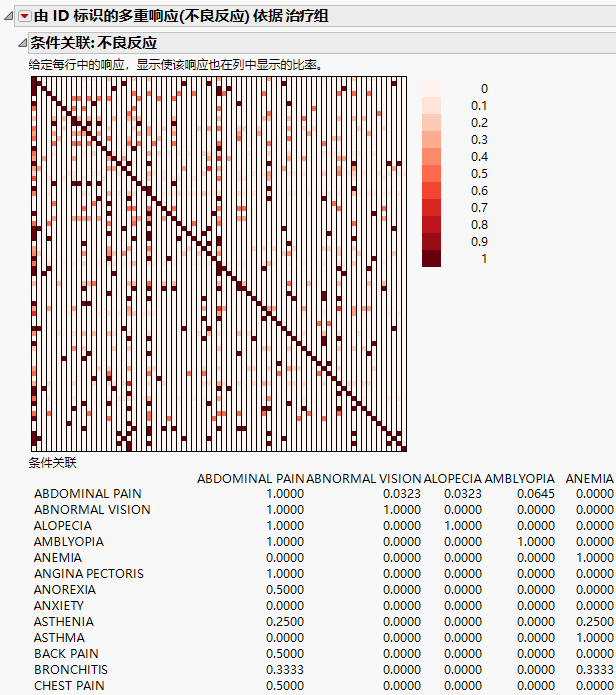Select the BRONCHITIS row label
Viewport: 616px width, 695px height.
point(71,670)
